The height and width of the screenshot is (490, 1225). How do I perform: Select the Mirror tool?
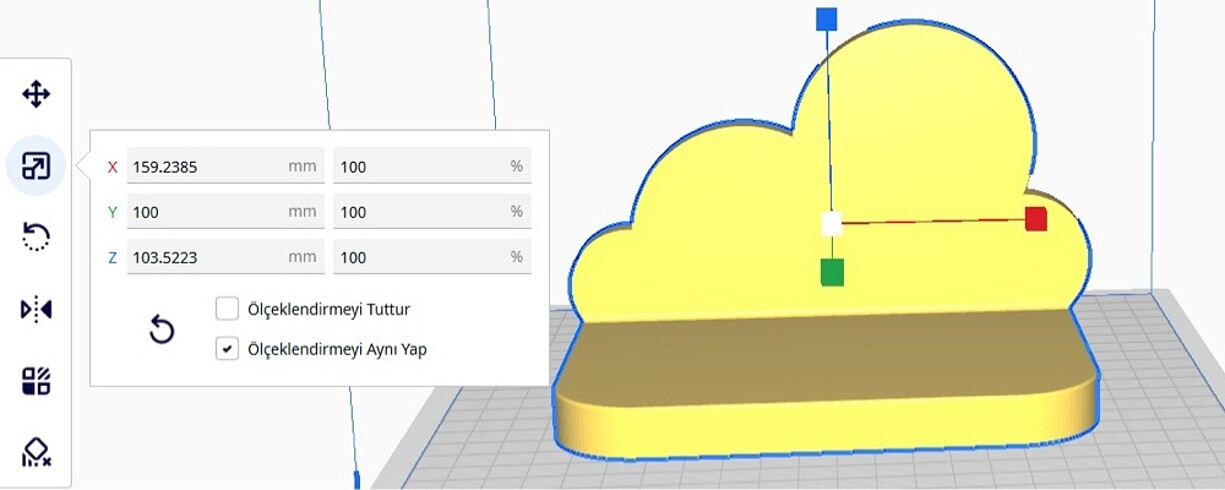(36, 309)
